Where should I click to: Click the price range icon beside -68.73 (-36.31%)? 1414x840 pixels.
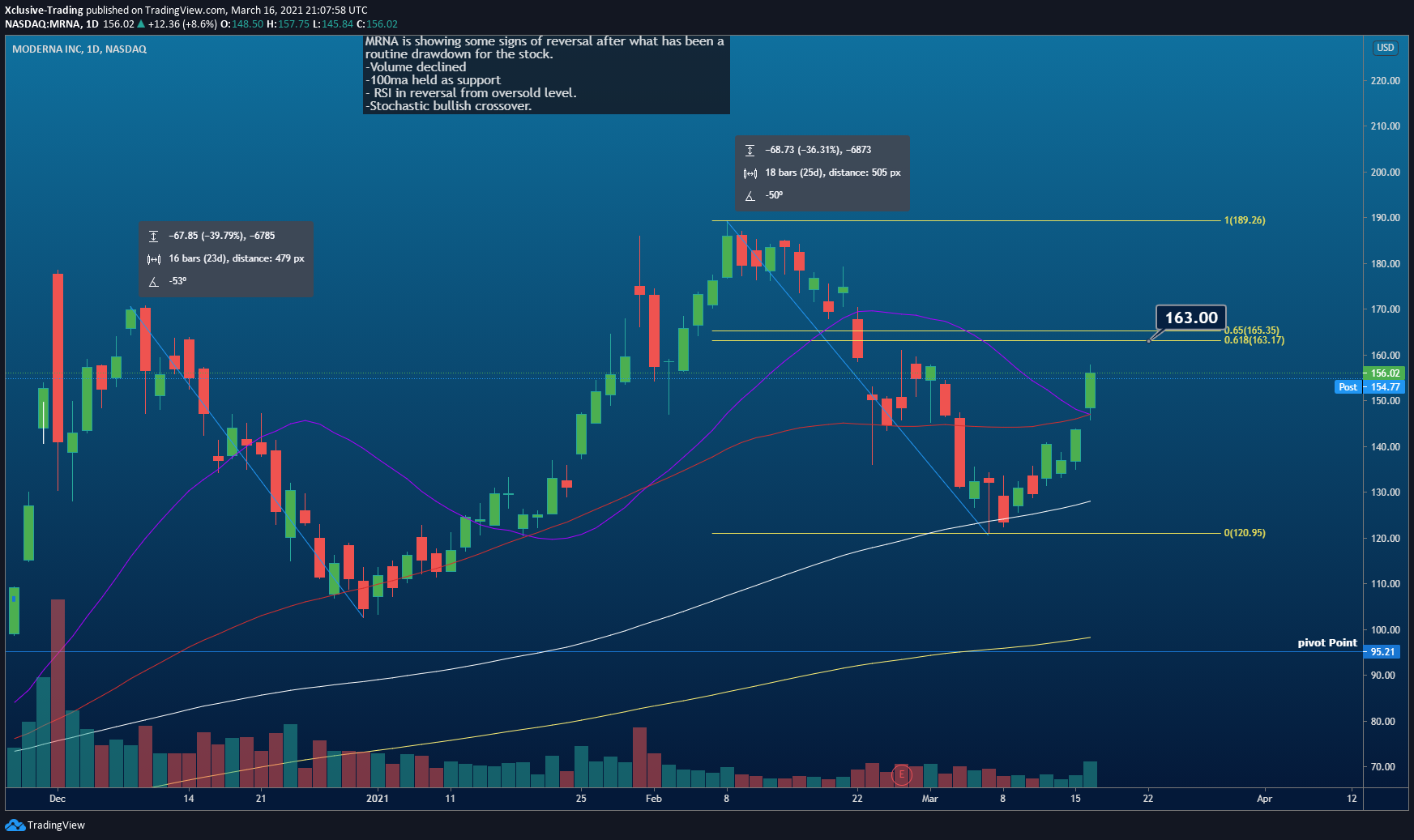point(750,150)
